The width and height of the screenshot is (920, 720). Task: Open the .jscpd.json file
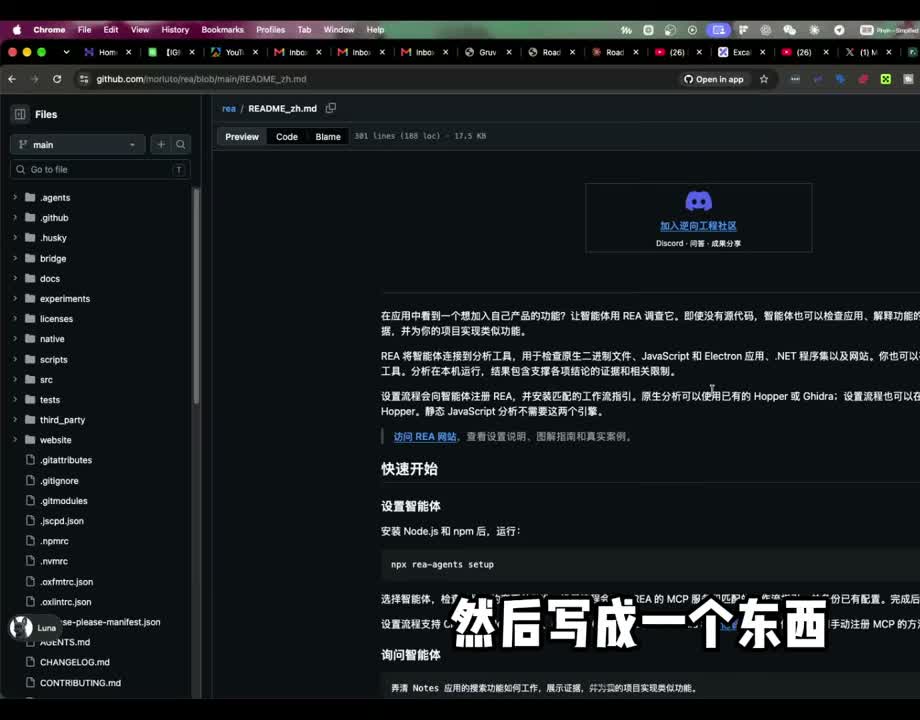click(62, 520)
